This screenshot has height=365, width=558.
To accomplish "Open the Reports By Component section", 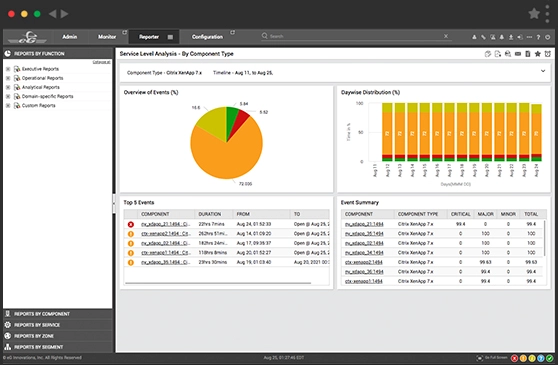I will click(x=58, y=314).
